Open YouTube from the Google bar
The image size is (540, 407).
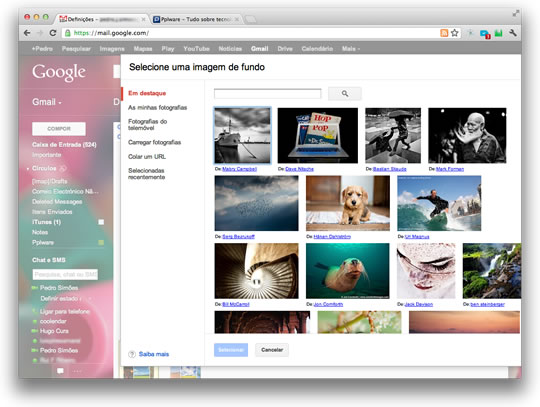(196, 49)
